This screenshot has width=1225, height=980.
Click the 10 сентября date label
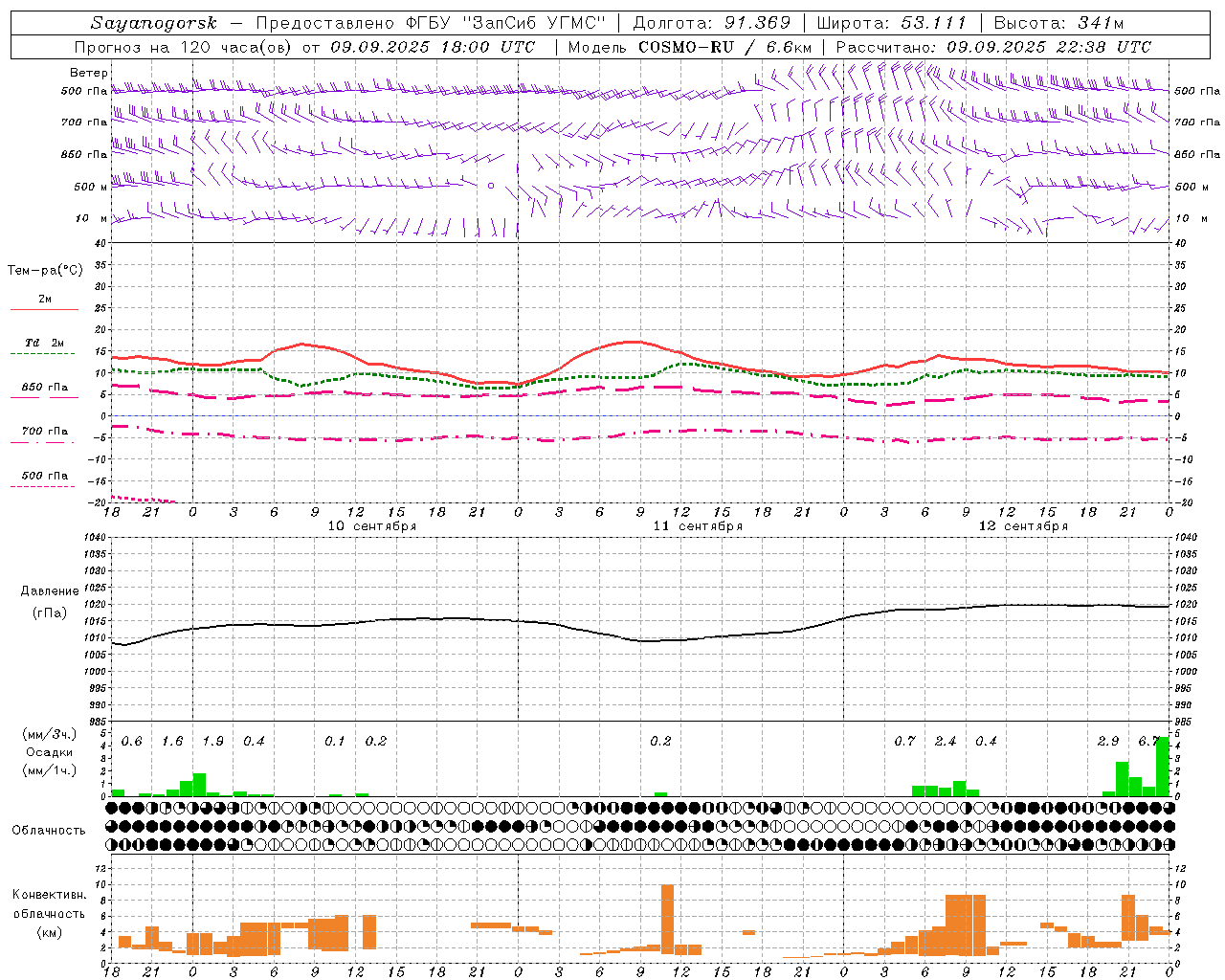point(372,526)
